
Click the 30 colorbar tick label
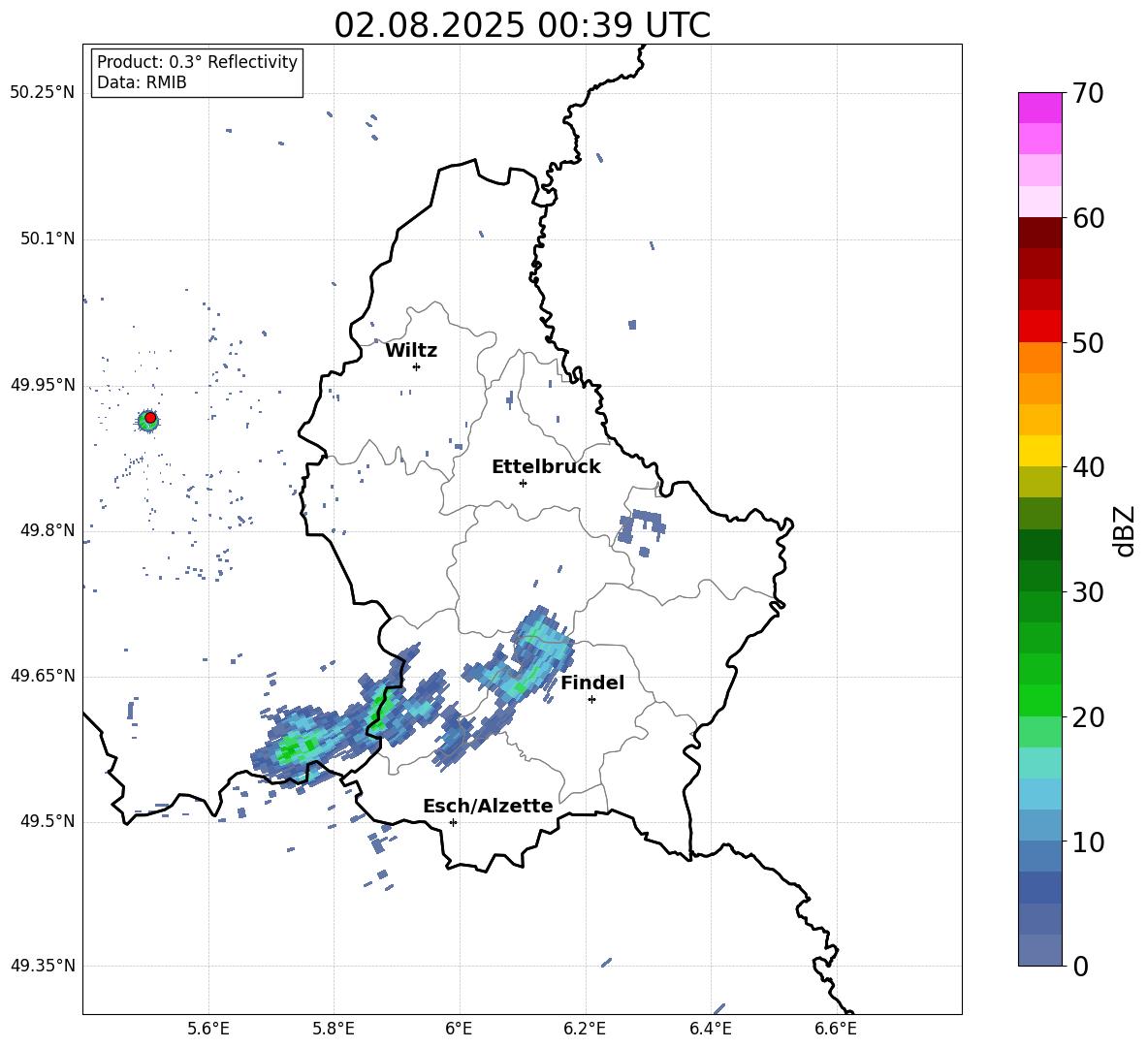[x=1088, y=592]
